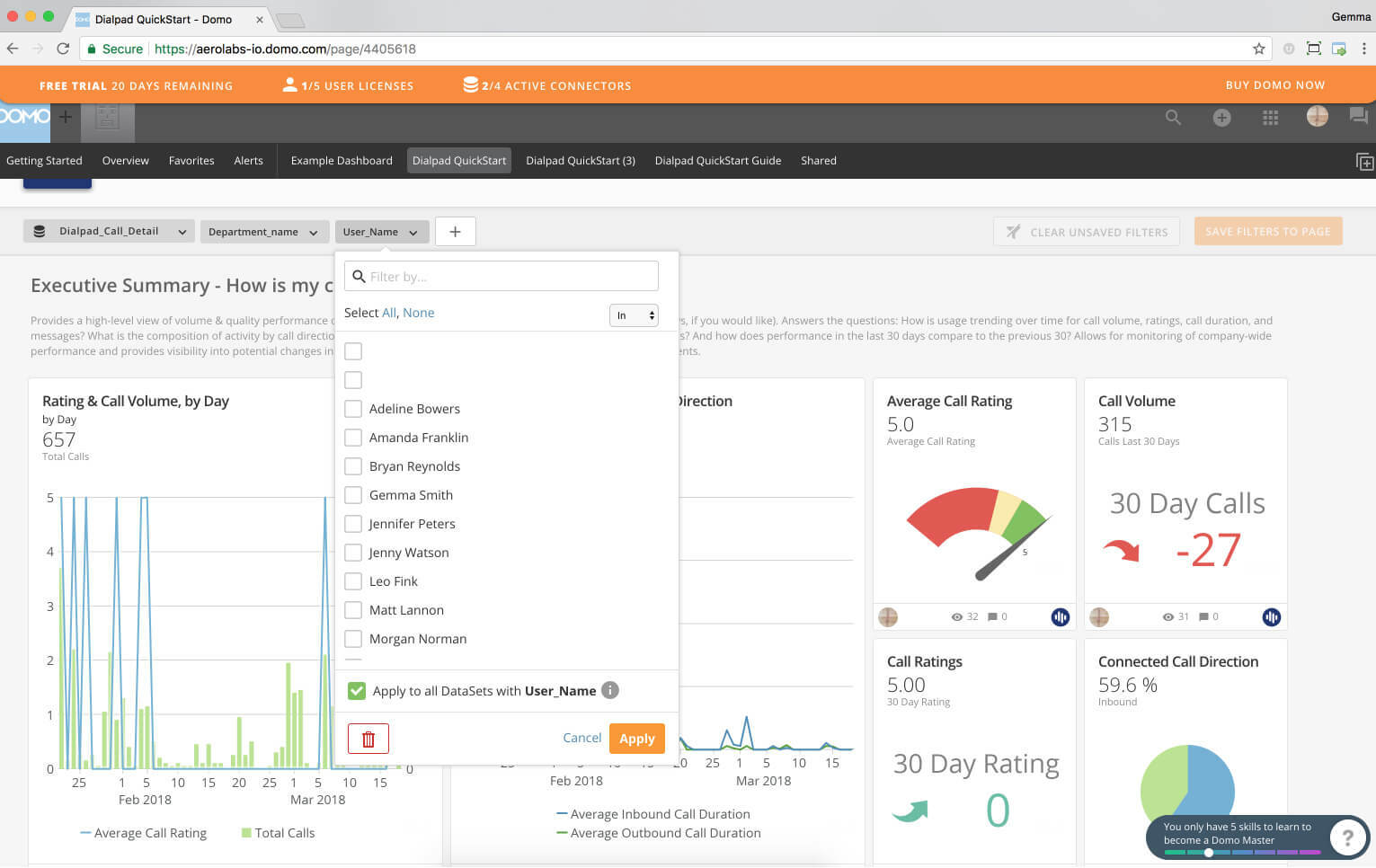Open the search magnifier in Domo header
Viewport: 1376px width, 868px height.
coord(1173,117)
